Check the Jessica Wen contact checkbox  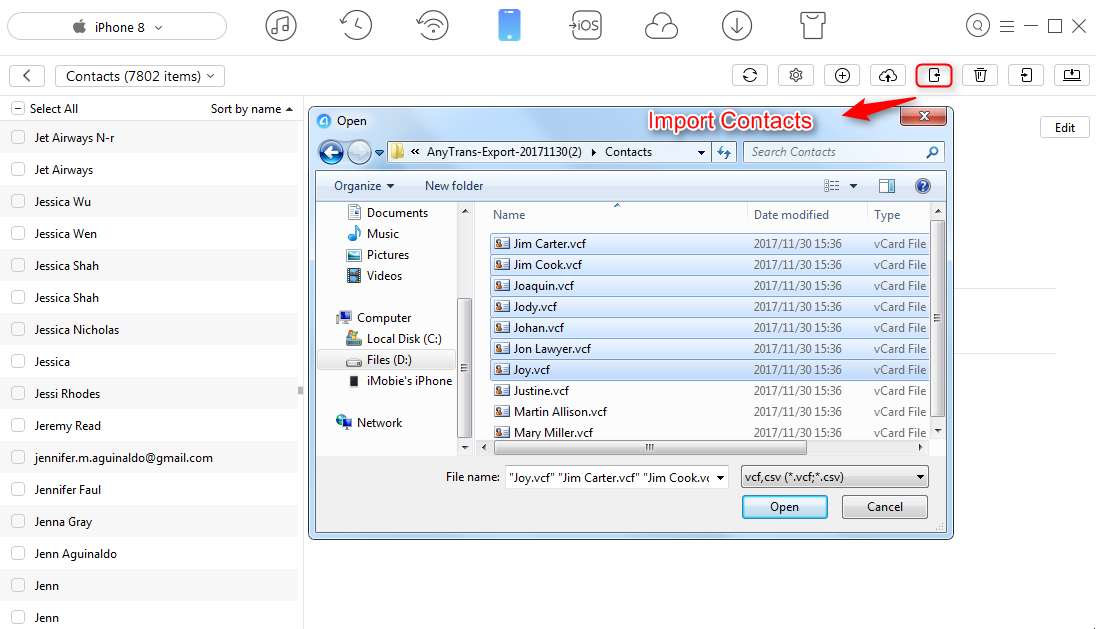coord(18,233)
